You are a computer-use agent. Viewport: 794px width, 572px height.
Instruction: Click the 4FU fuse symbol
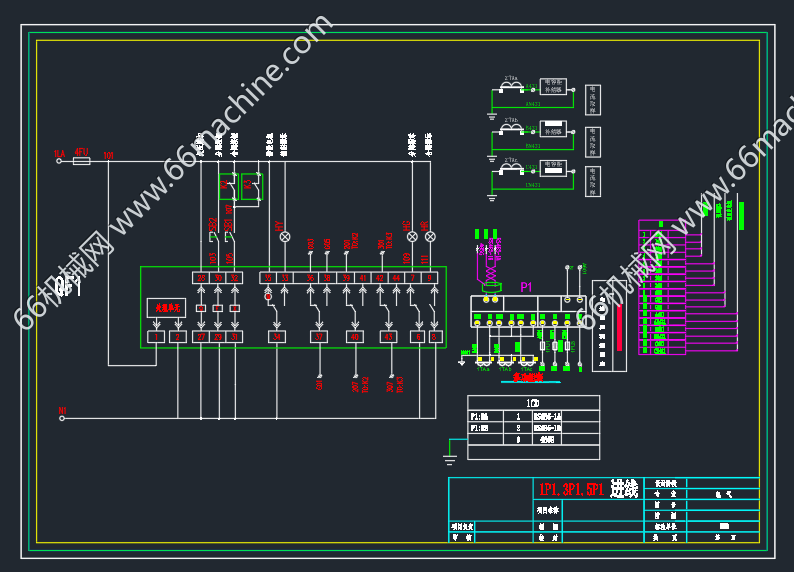pos(82,160)
